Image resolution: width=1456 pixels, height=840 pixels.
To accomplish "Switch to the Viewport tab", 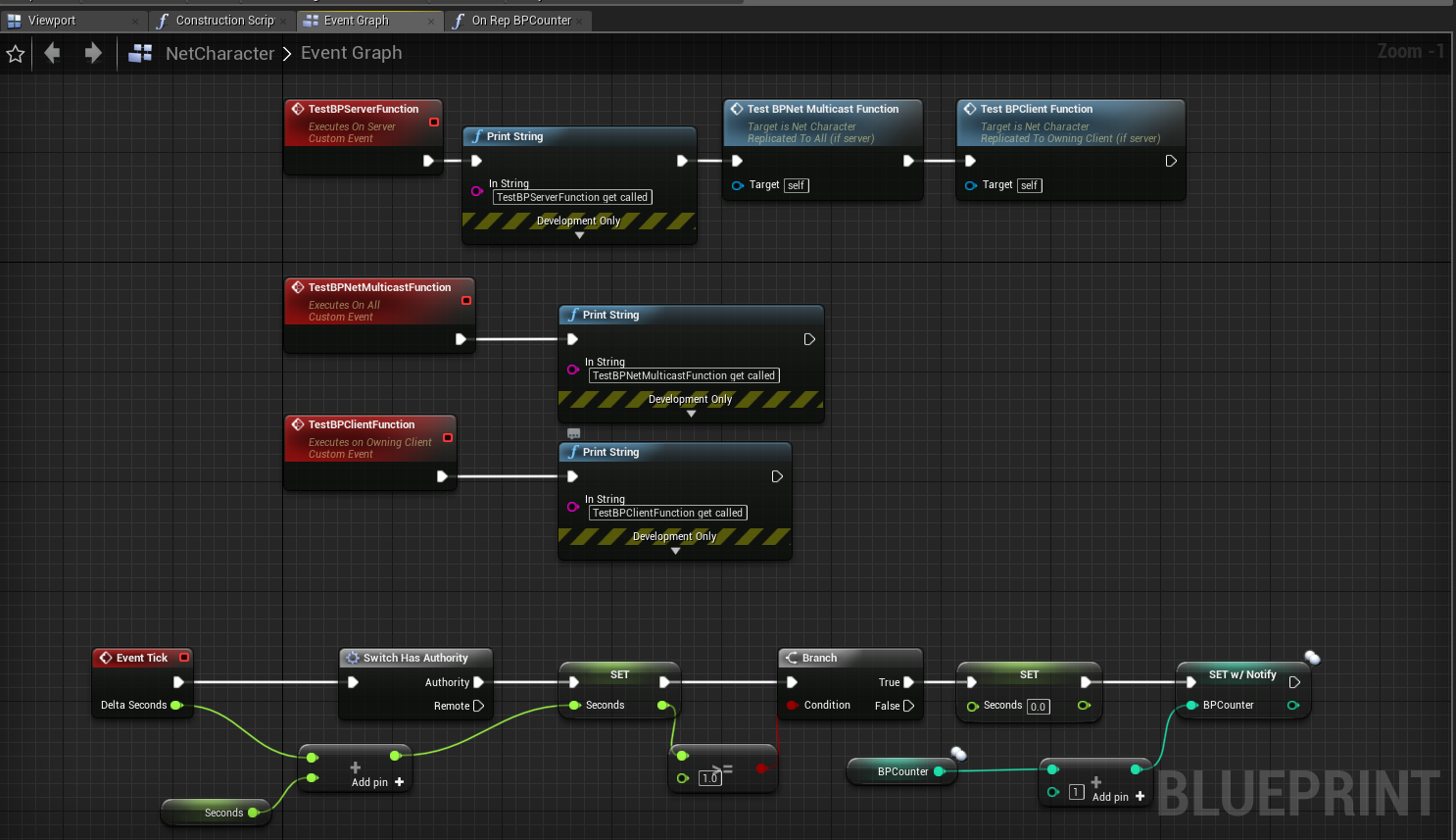I will tap(51, 21).
